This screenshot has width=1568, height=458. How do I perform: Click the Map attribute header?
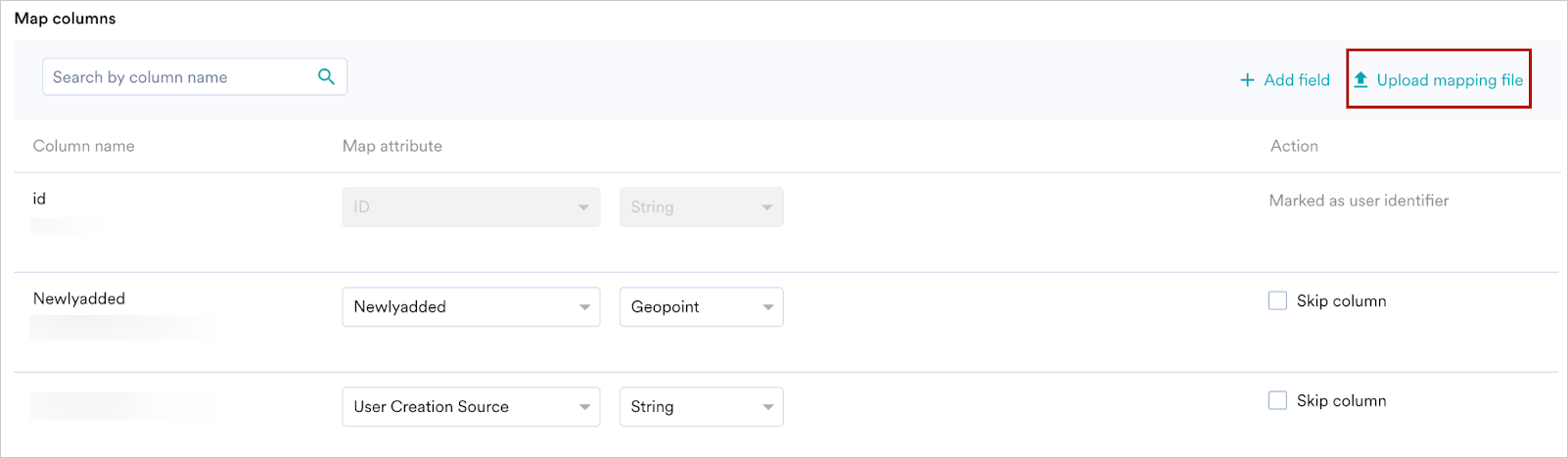(x=392, y=146)
